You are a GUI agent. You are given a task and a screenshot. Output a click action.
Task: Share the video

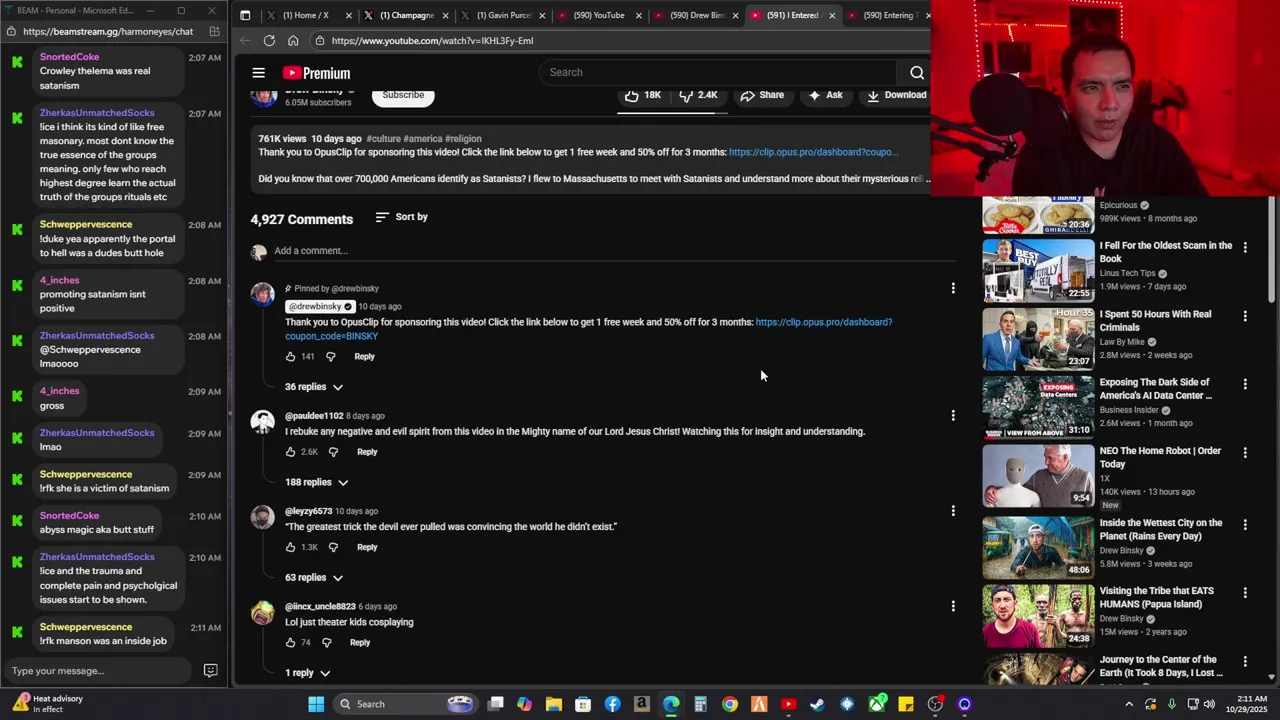pos(762,95)
